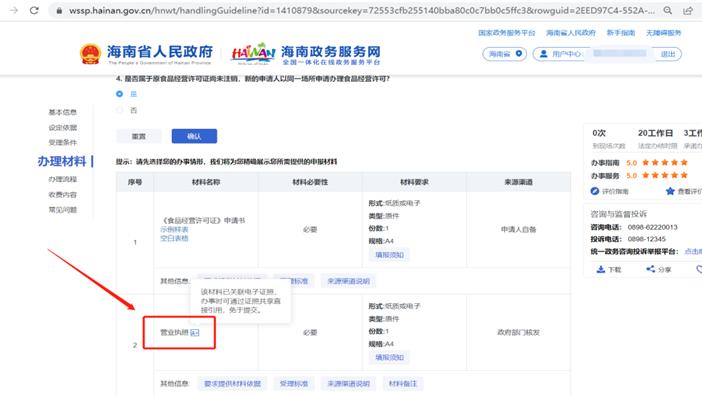Image resolution: width=702 pixels, height=396 pixels.
Task: Click 填报须知 in row 1
Action: 390,255
